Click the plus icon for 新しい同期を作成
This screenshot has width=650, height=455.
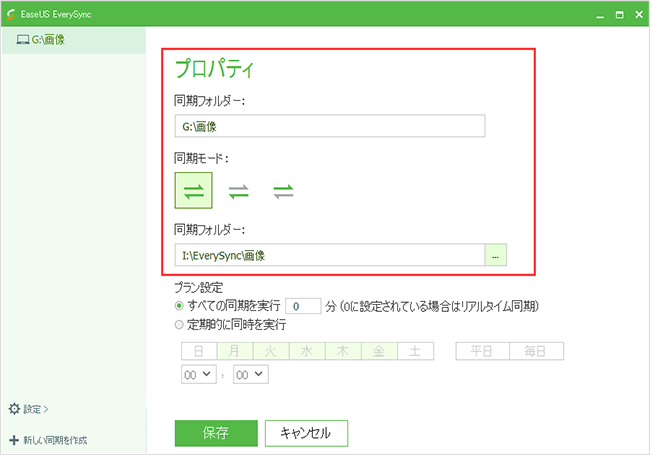click(14, 440)
